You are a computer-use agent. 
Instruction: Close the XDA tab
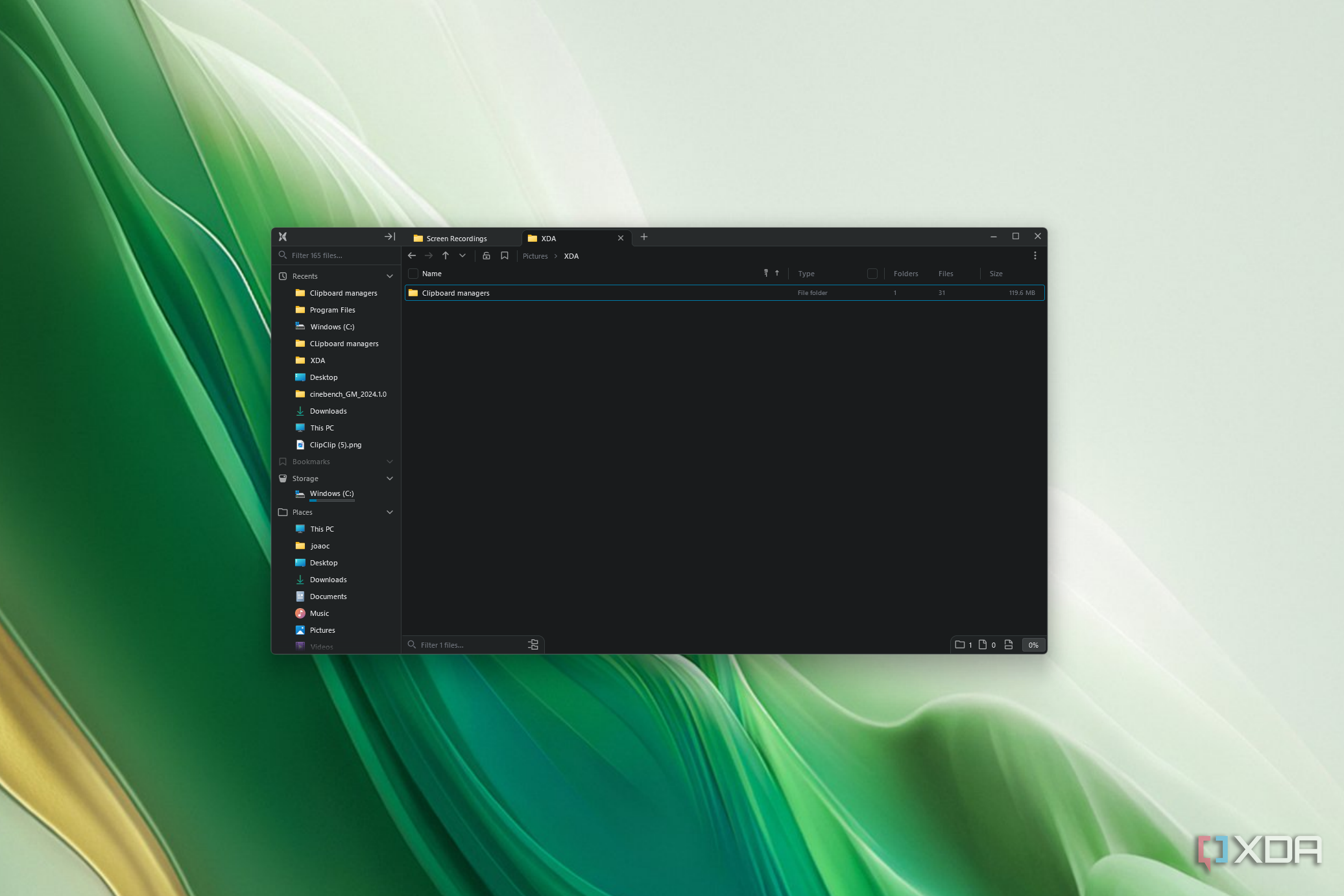click(621, 238)
